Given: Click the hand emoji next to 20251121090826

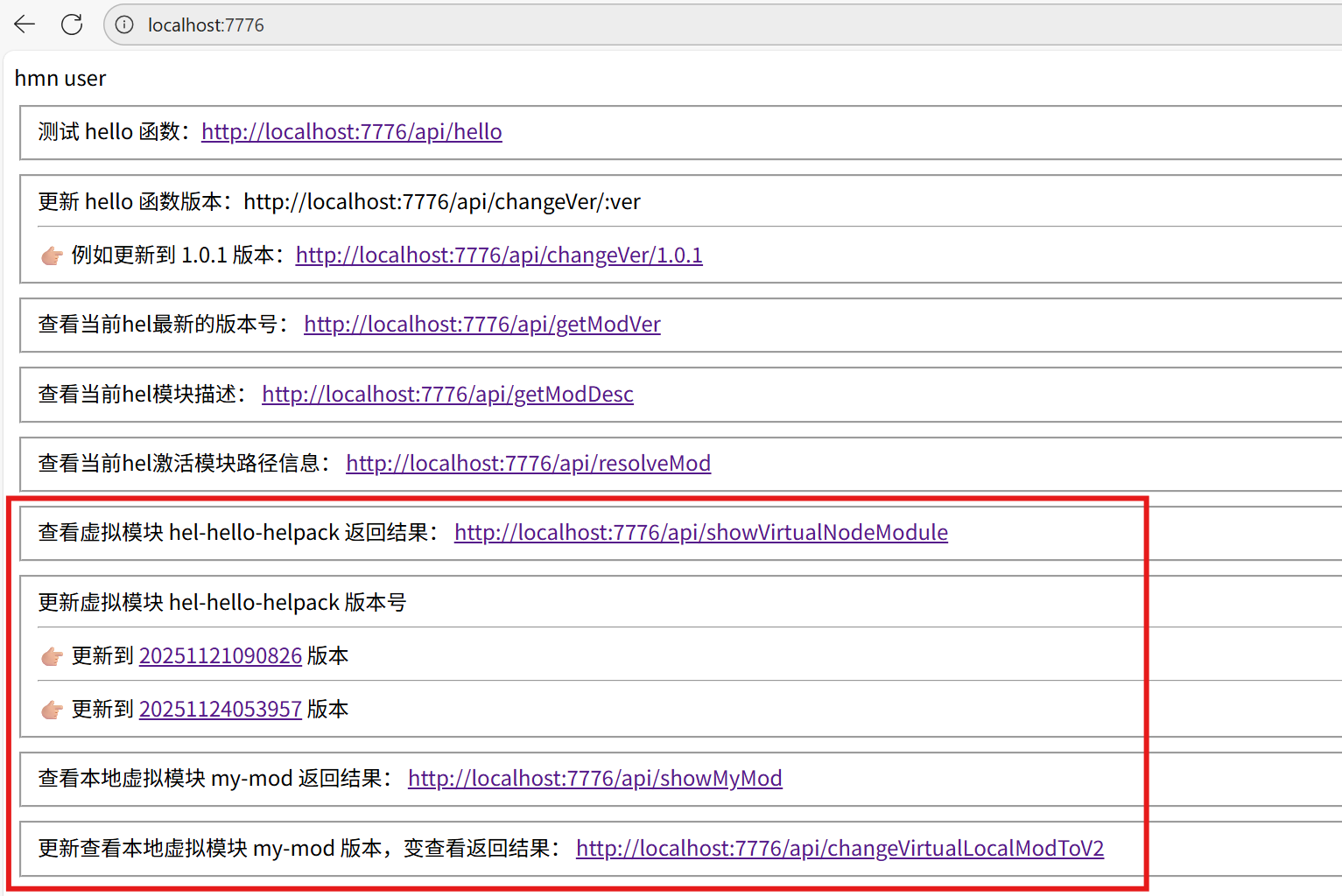Looking at the screenshot, I should [x=52, y=656].
